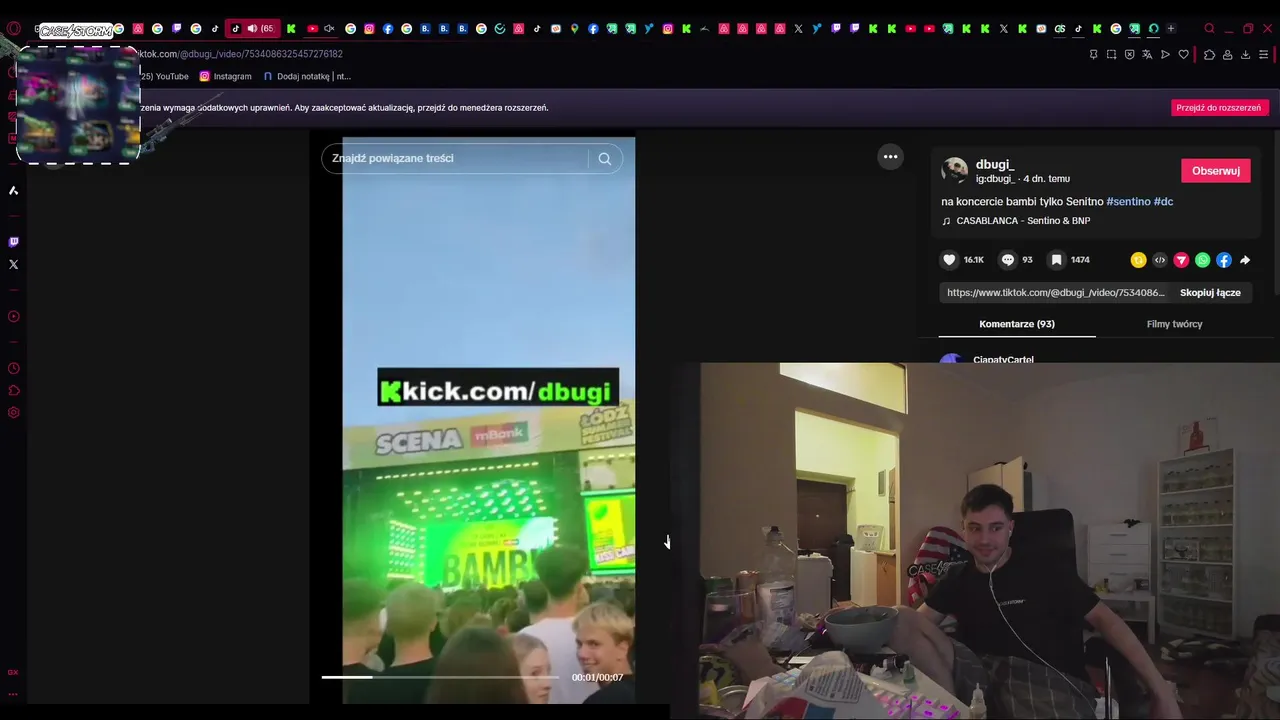Viewport: 1280px width, 720px height.
Task: Open the tab search magnifier icon
Action: tap(1209, 28)
